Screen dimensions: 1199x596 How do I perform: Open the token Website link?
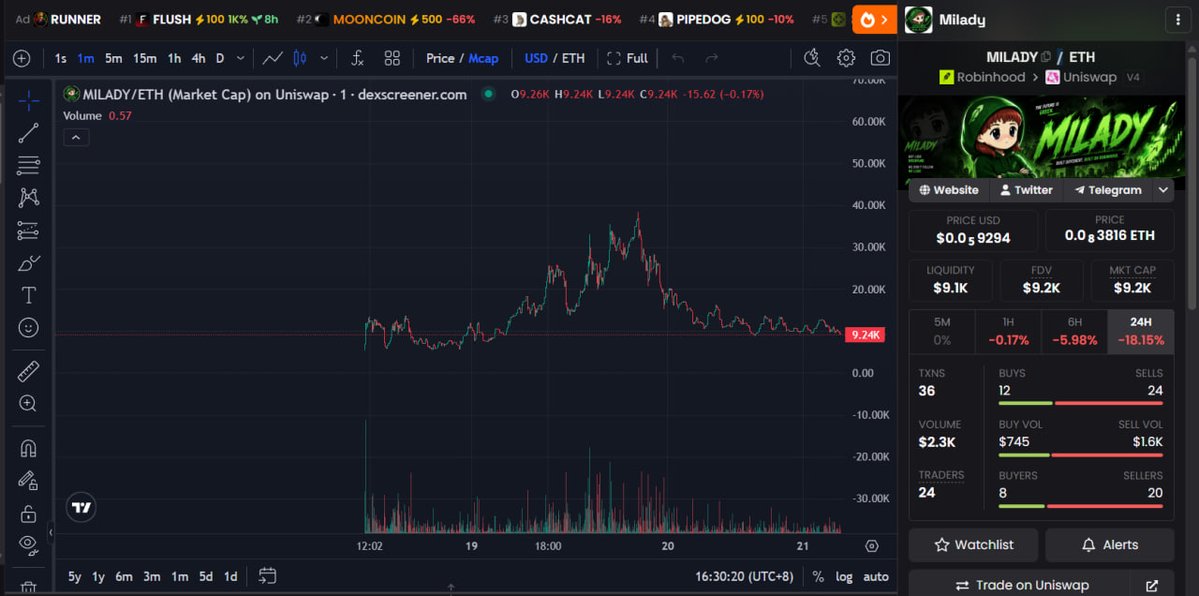949,190
